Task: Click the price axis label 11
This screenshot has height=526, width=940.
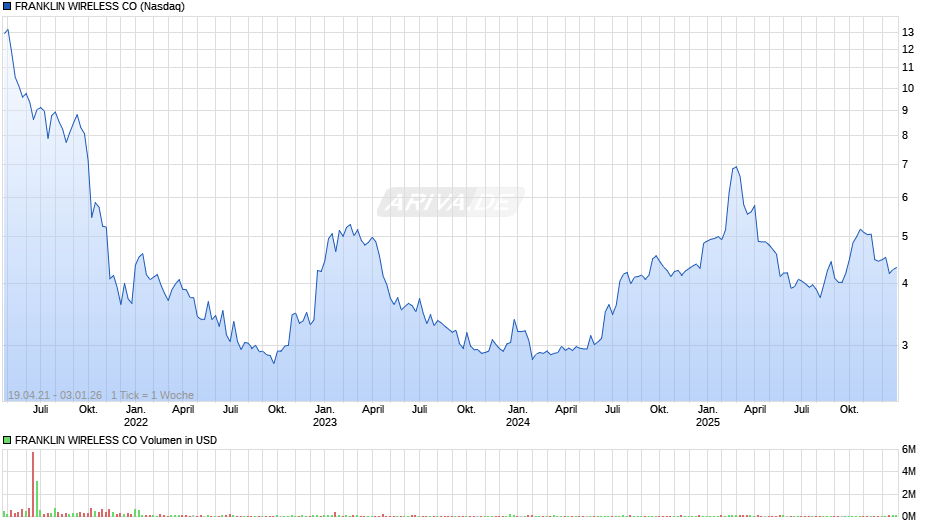Action: [908, 68]
